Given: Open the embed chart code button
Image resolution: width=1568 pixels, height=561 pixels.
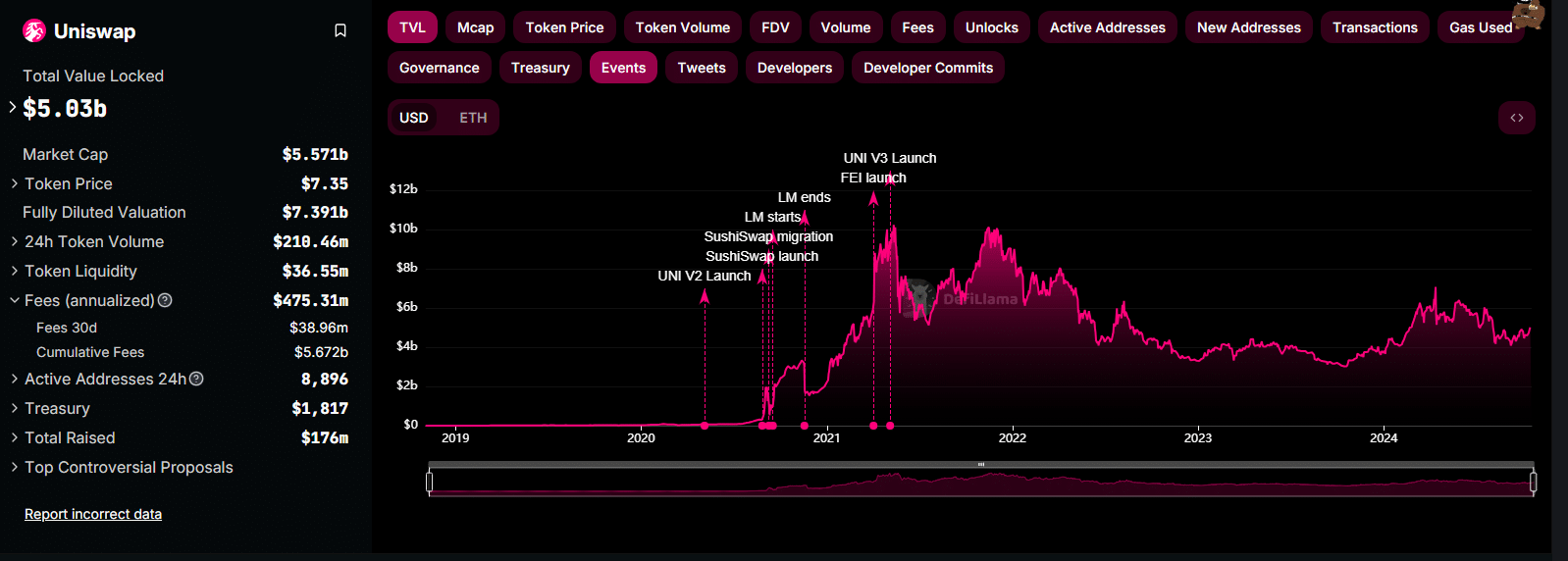Looking at the screenshot, I should click(1517, 118).
